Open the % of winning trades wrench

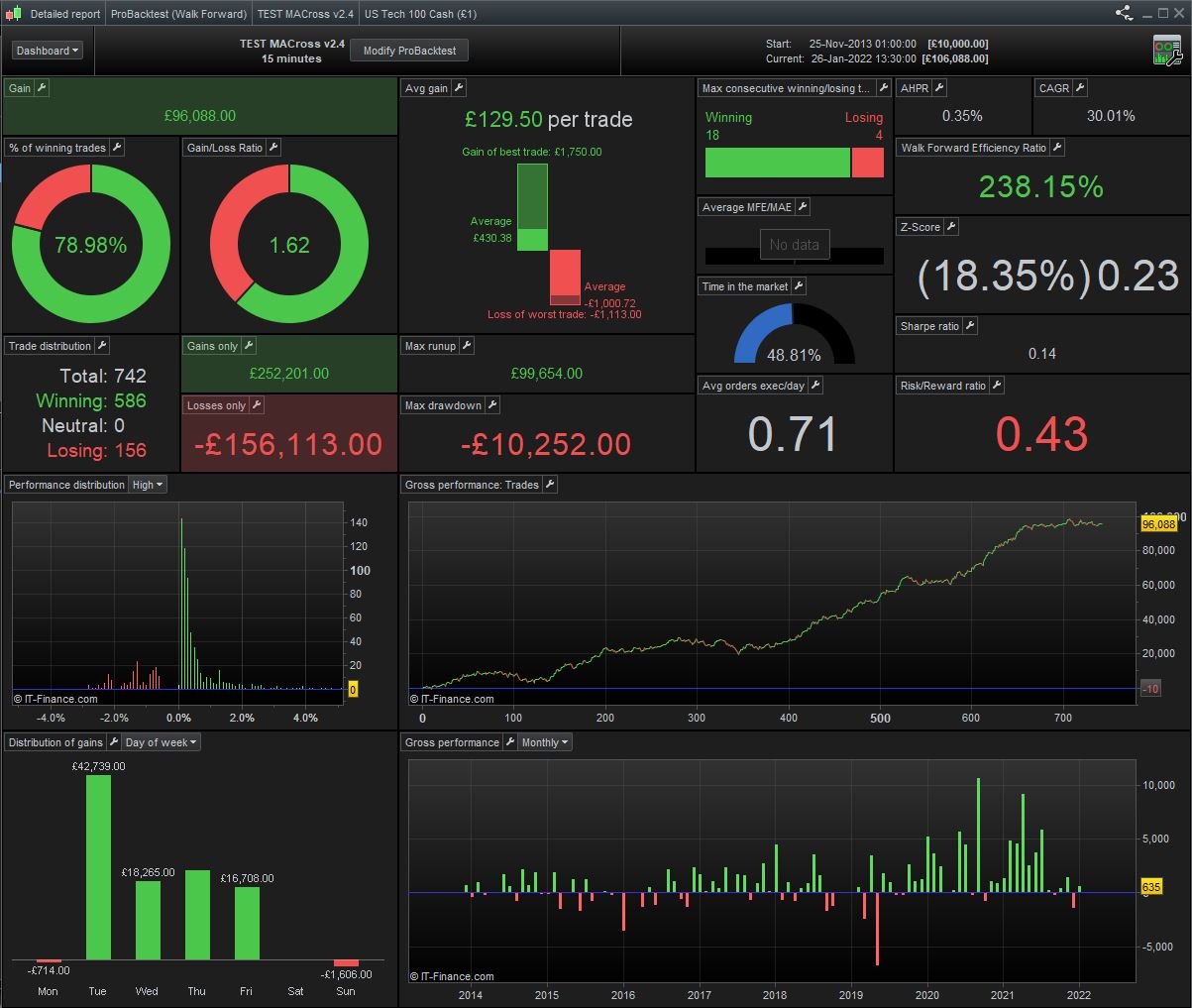[x=116, y=148]
